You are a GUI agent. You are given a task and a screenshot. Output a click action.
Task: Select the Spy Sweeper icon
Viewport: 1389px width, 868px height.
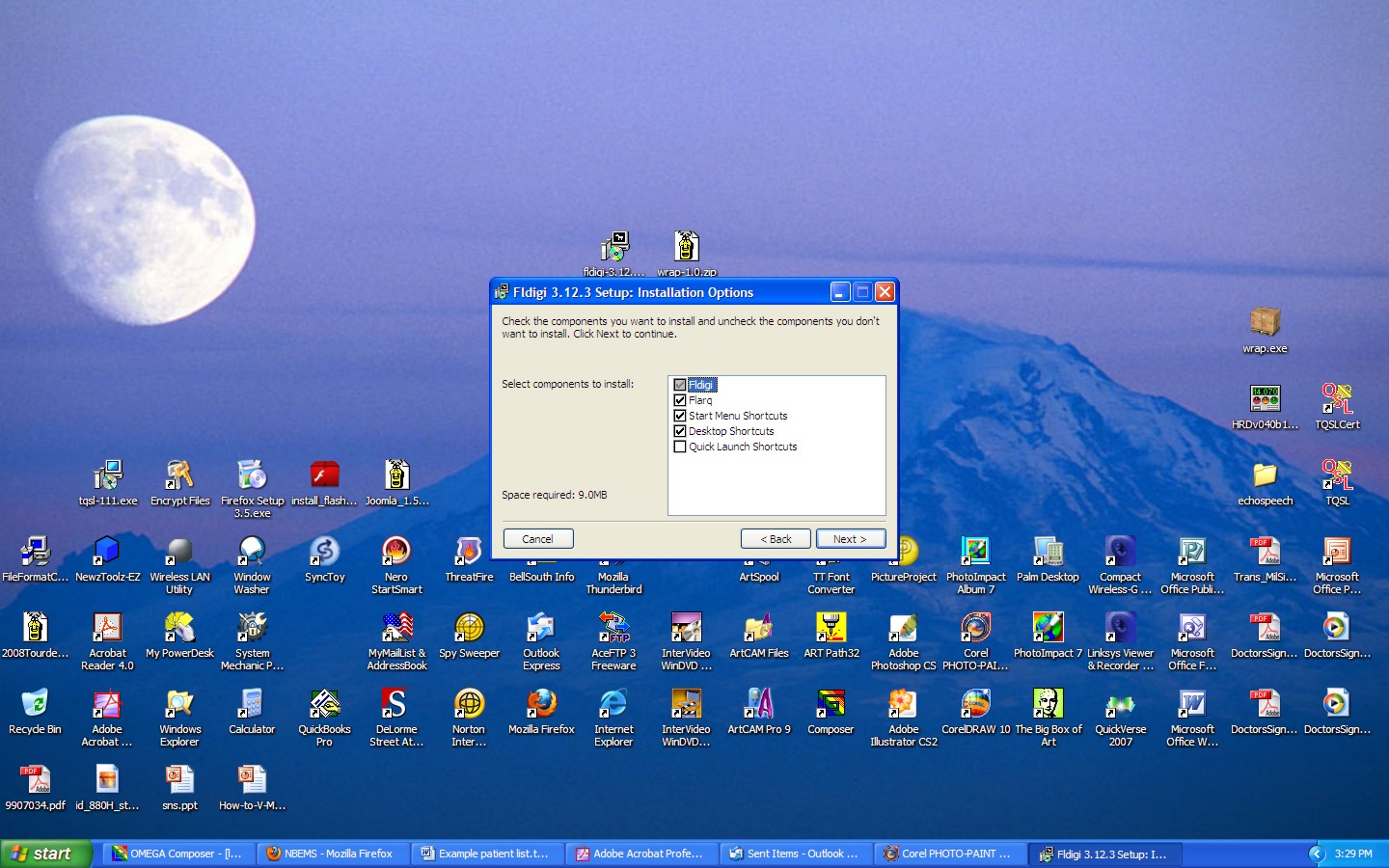pos(469,628)
